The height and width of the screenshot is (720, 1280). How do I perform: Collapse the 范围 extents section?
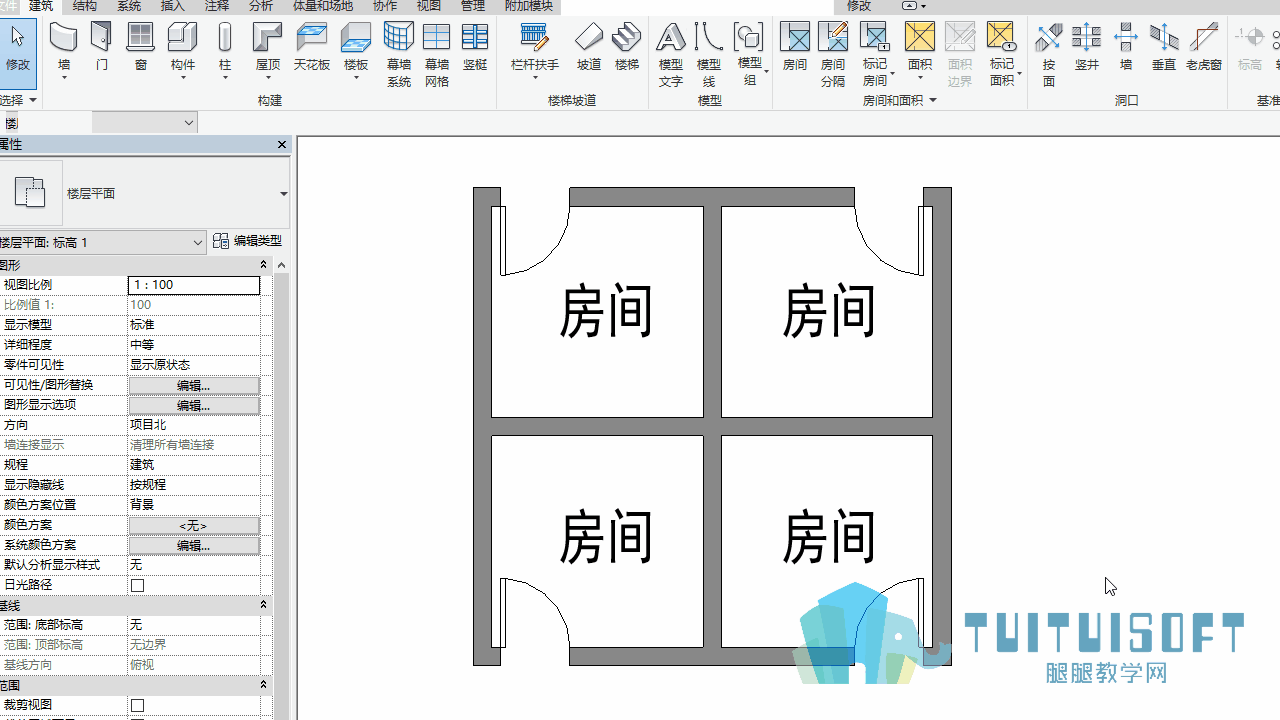point(264,685)
